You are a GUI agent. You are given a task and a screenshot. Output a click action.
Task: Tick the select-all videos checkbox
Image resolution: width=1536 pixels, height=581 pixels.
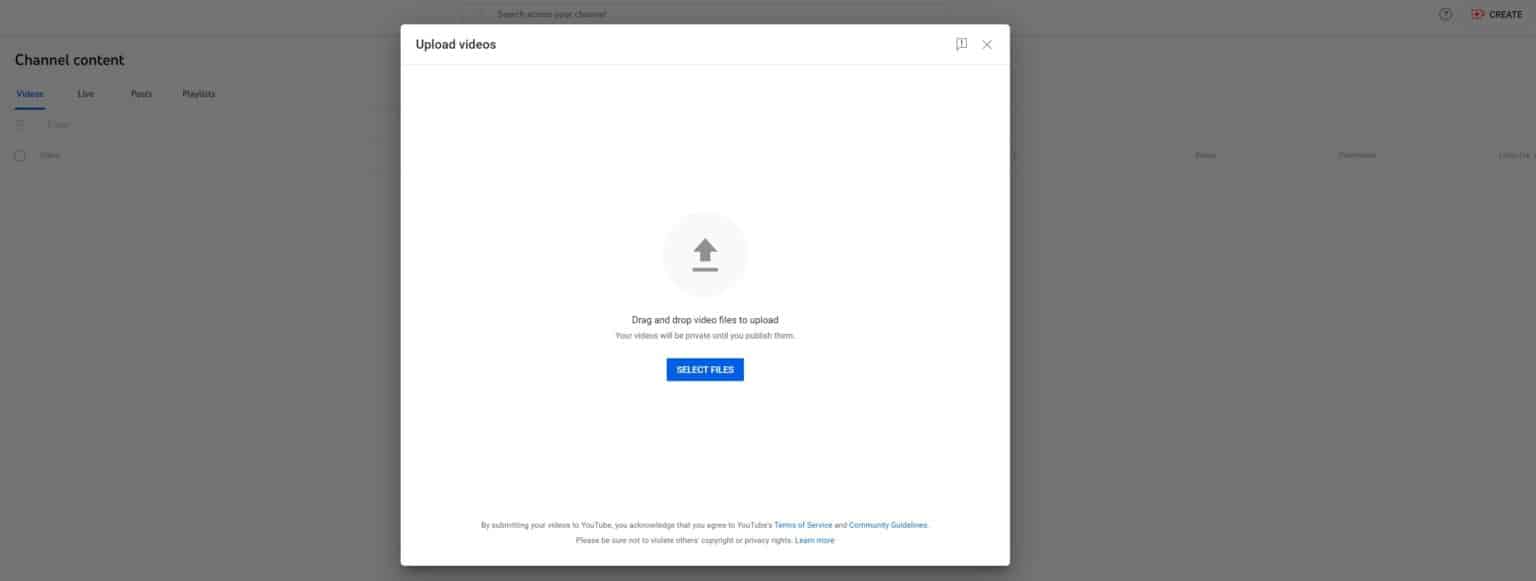pyautogui.click(x=20, y=156)
